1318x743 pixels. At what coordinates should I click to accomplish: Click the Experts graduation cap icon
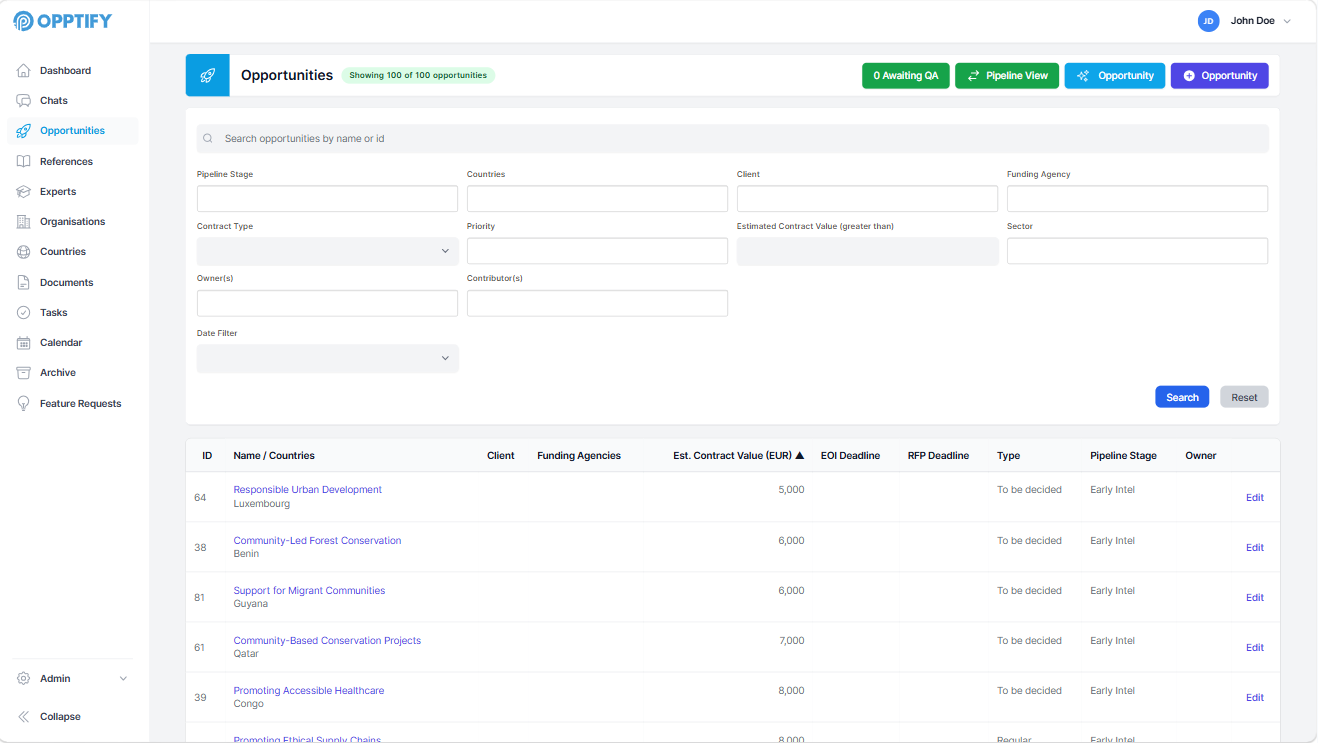24,192
